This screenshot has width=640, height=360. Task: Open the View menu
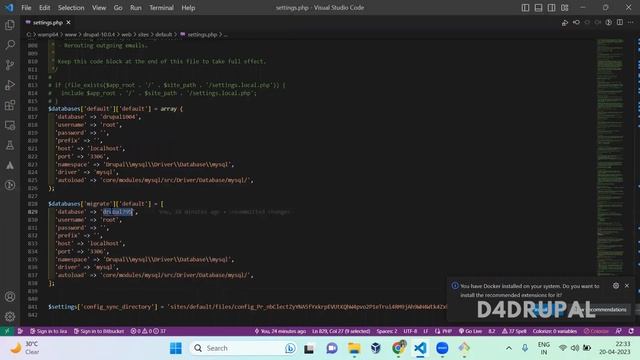coord(99,8)
